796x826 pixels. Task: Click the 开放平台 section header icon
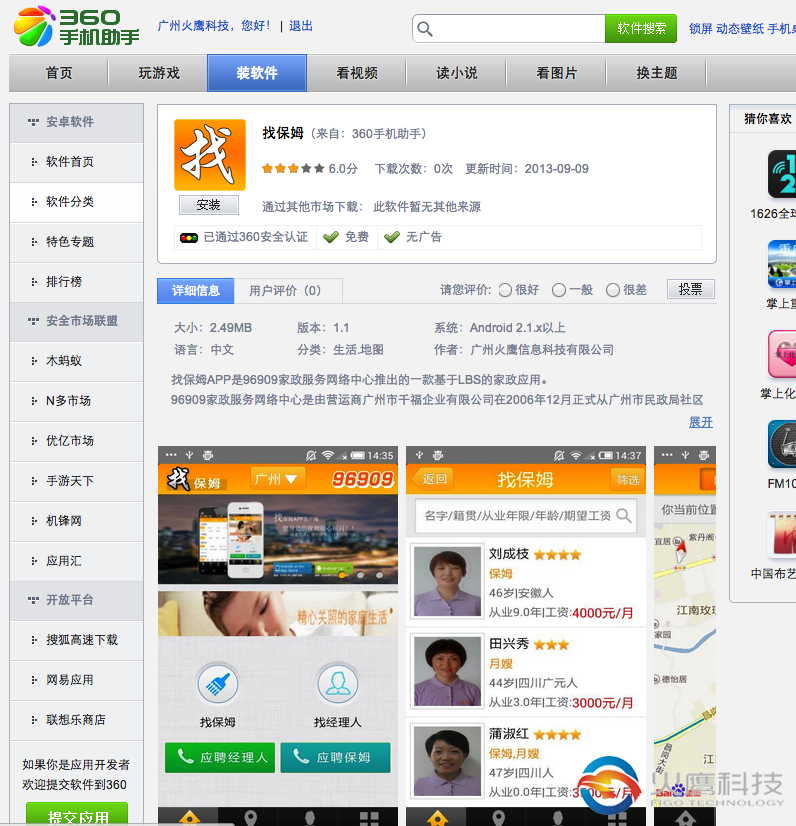[x=33, y=600]
